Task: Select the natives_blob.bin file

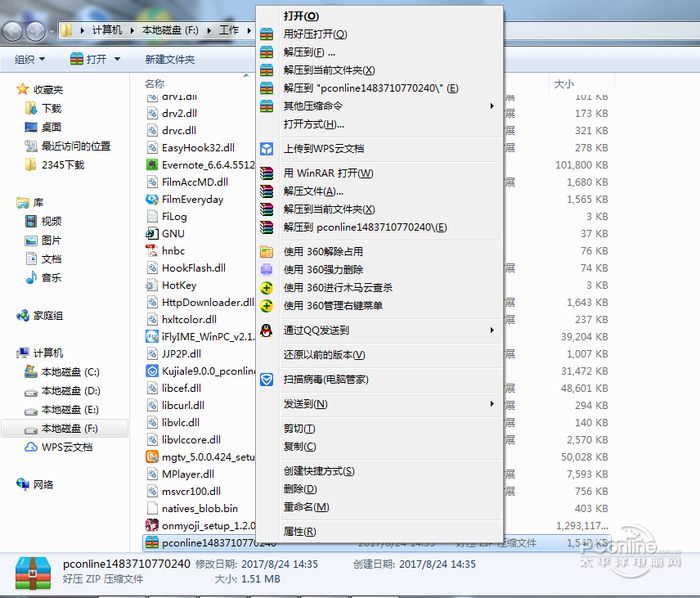Action: point(192,508)
